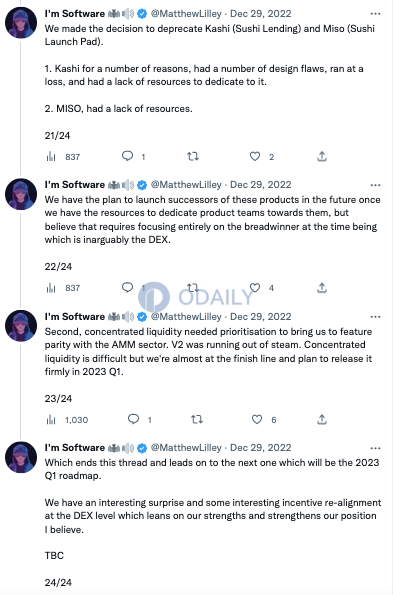Open @MatthewLilley handle on the first tweet

coord(186,14)
